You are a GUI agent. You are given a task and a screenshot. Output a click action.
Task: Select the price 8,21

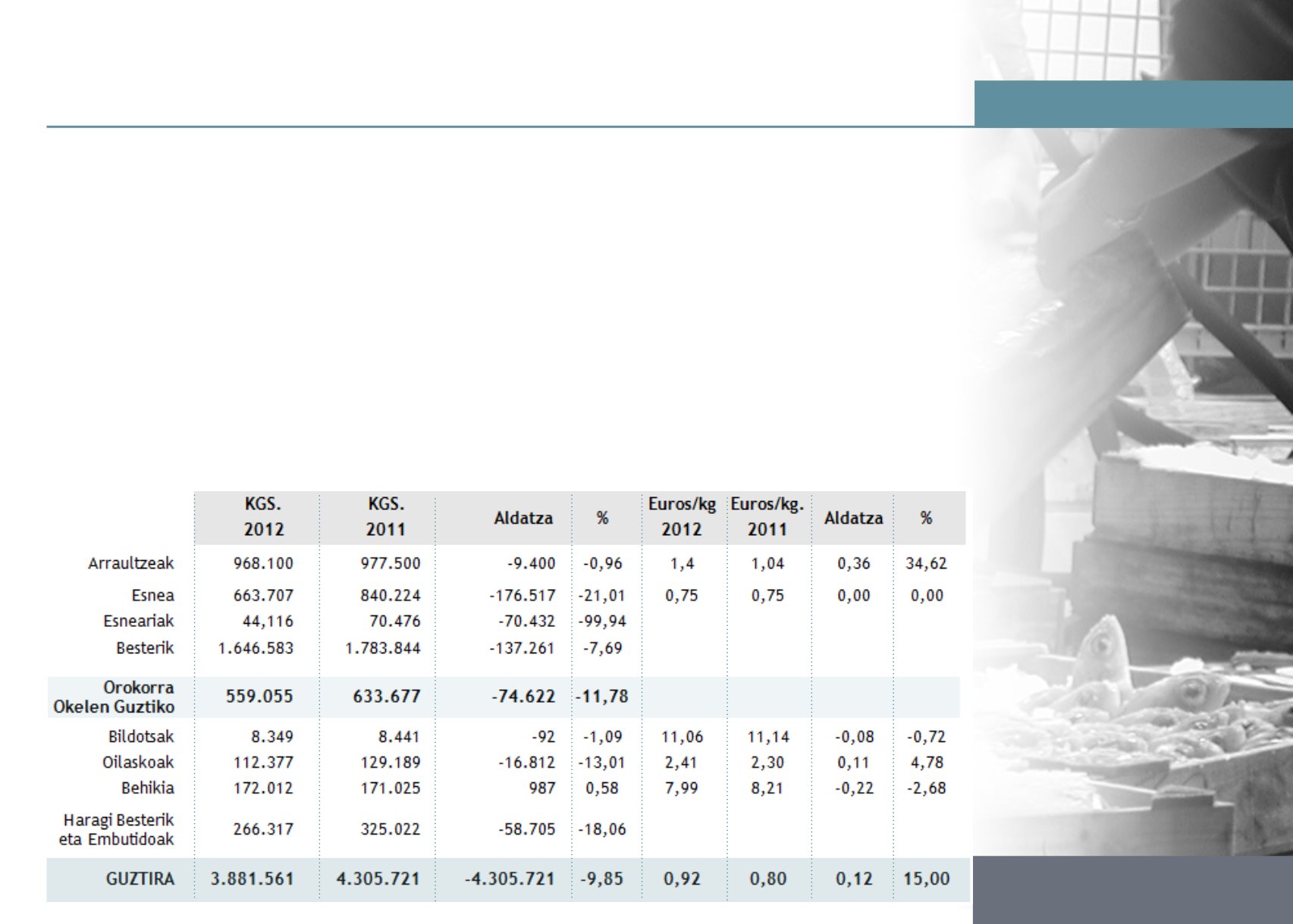[x=767, y=788]
